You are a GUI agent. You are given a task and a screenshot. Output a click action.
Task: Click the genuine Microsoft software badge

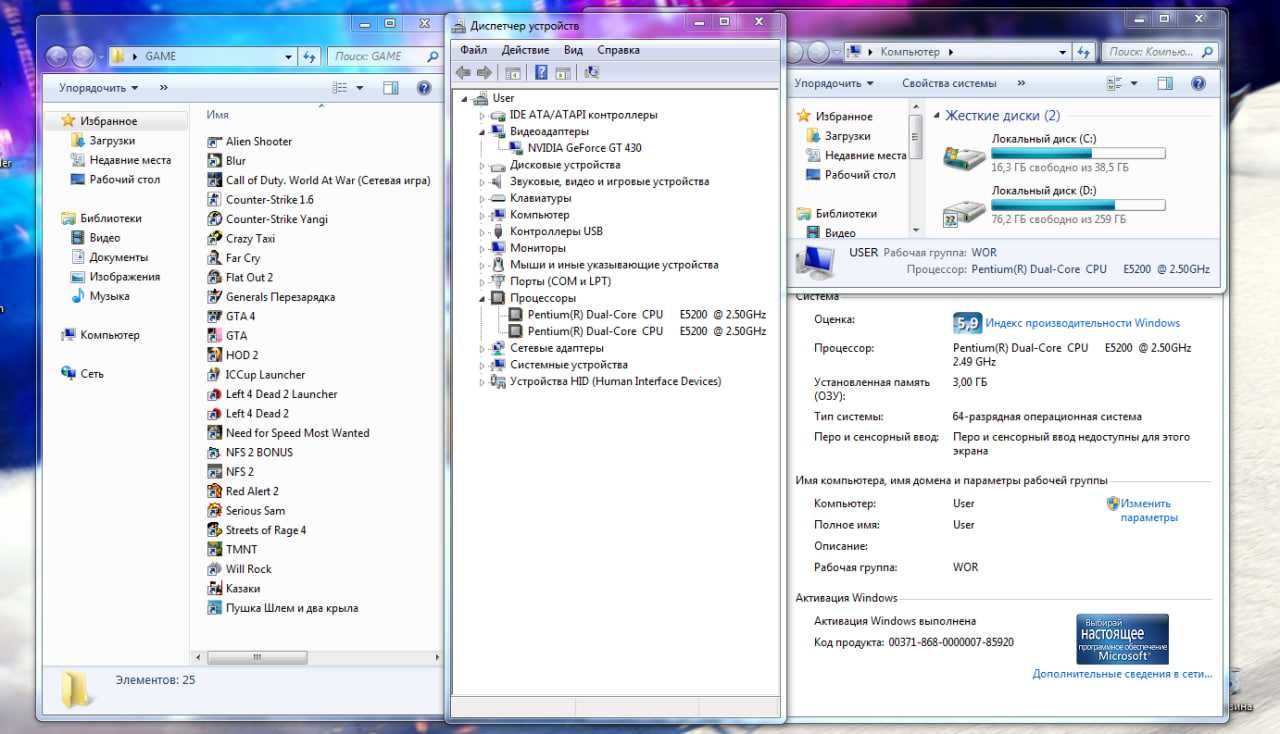(1122, 639)
